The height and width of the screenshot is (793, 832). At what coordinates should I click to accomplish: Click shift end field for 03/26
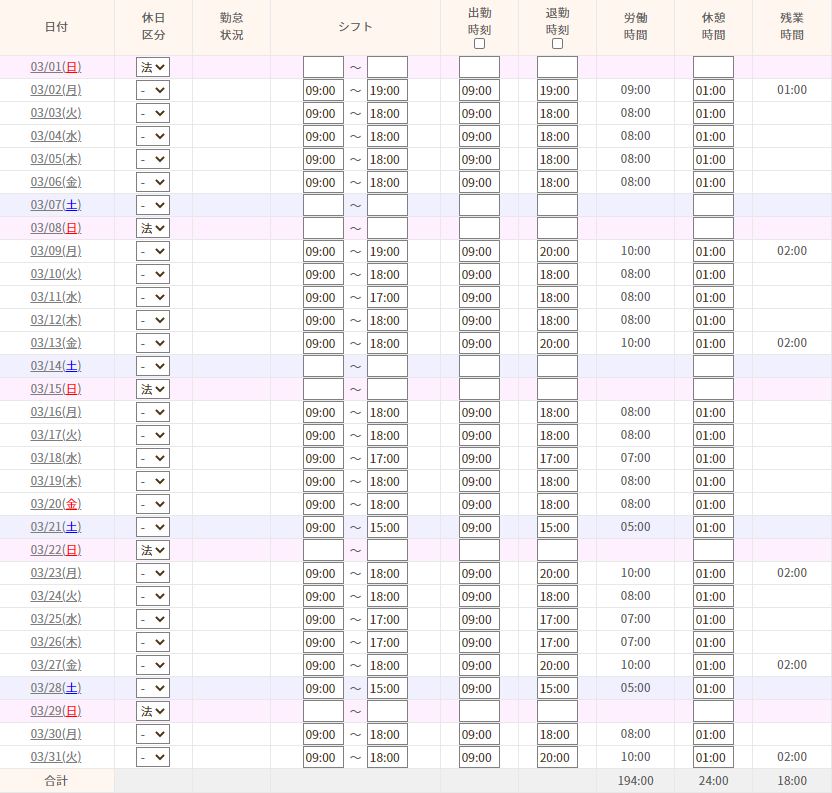click(x=387, y=643)
